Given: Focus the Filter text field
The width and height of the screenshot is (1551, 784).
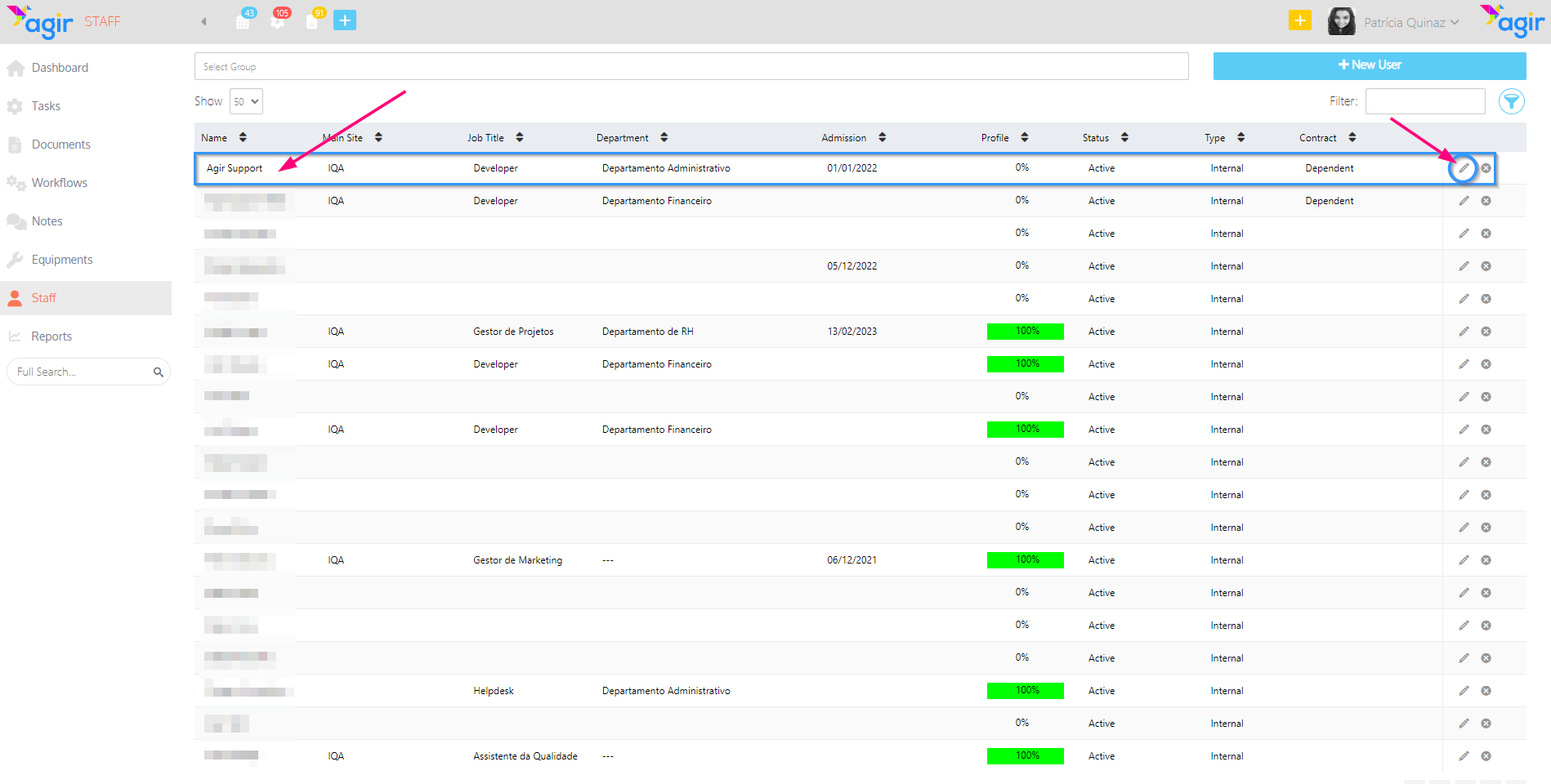Looking at the screenshot, I should (1425, 101).
